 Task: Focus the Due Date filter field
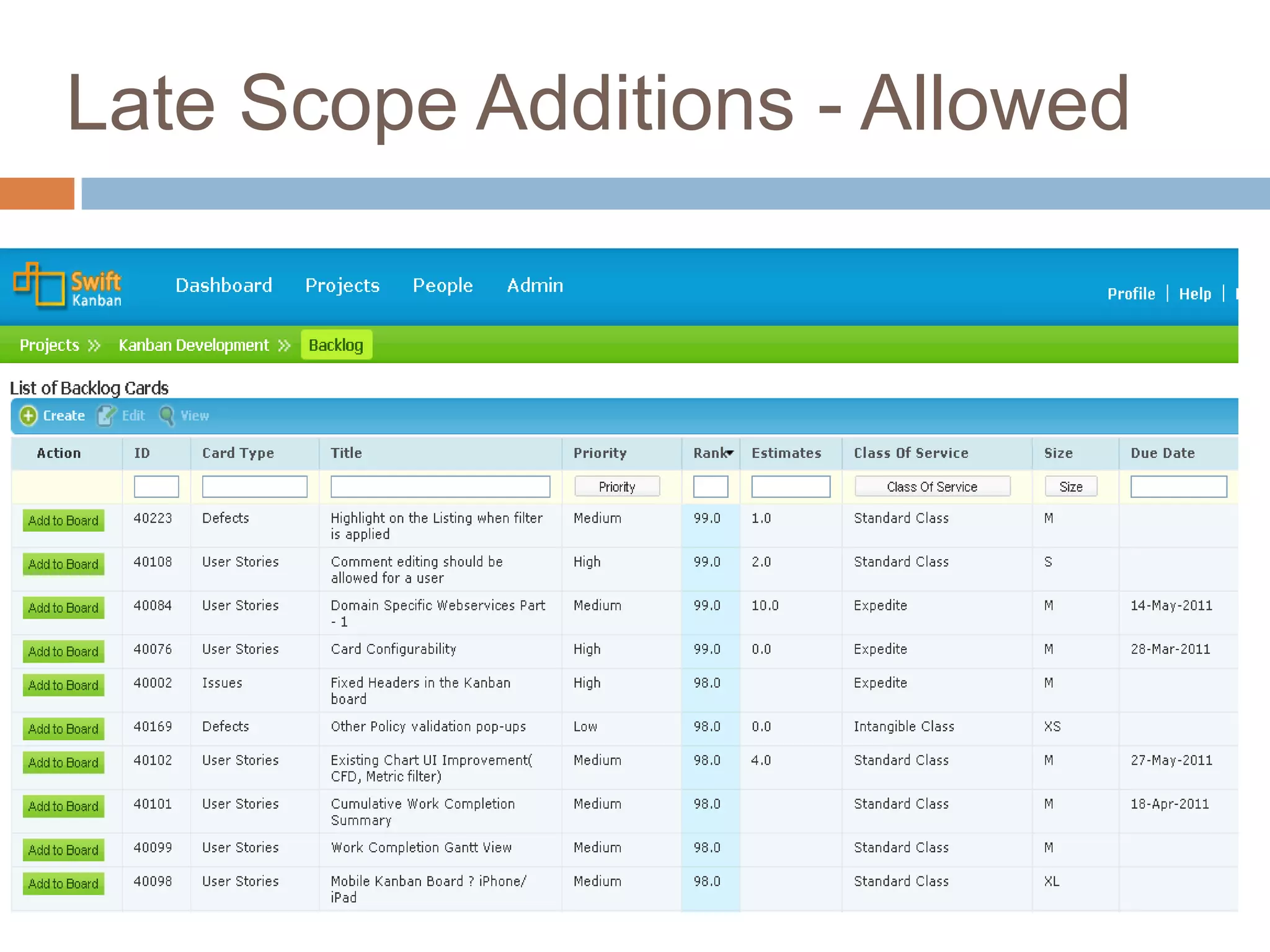tap(1179, 487)
